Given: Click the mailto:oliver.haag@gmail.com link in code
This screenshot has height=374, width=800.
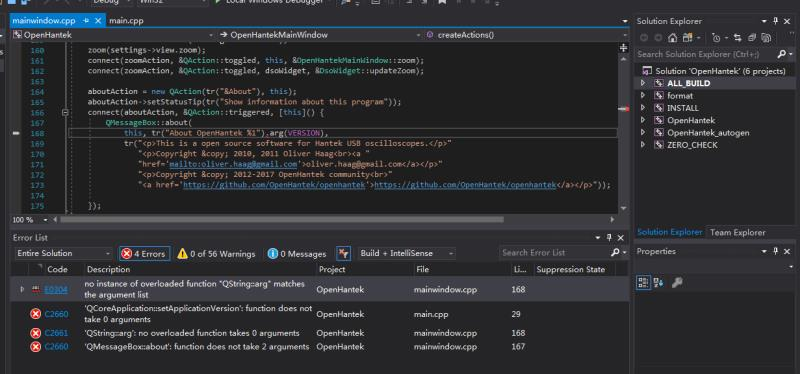Looking at the screenshot, I should 233,164.
